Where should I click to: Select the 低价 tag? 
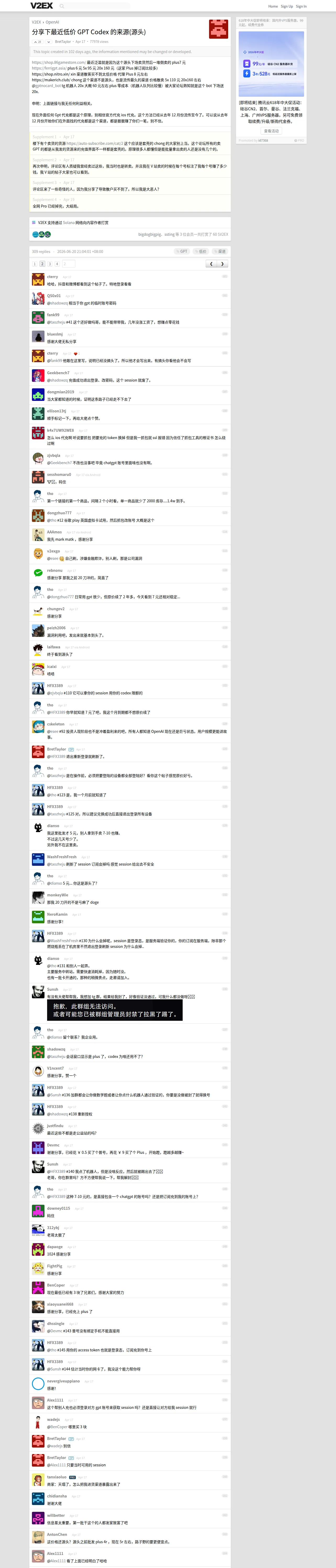click(201, 251)
